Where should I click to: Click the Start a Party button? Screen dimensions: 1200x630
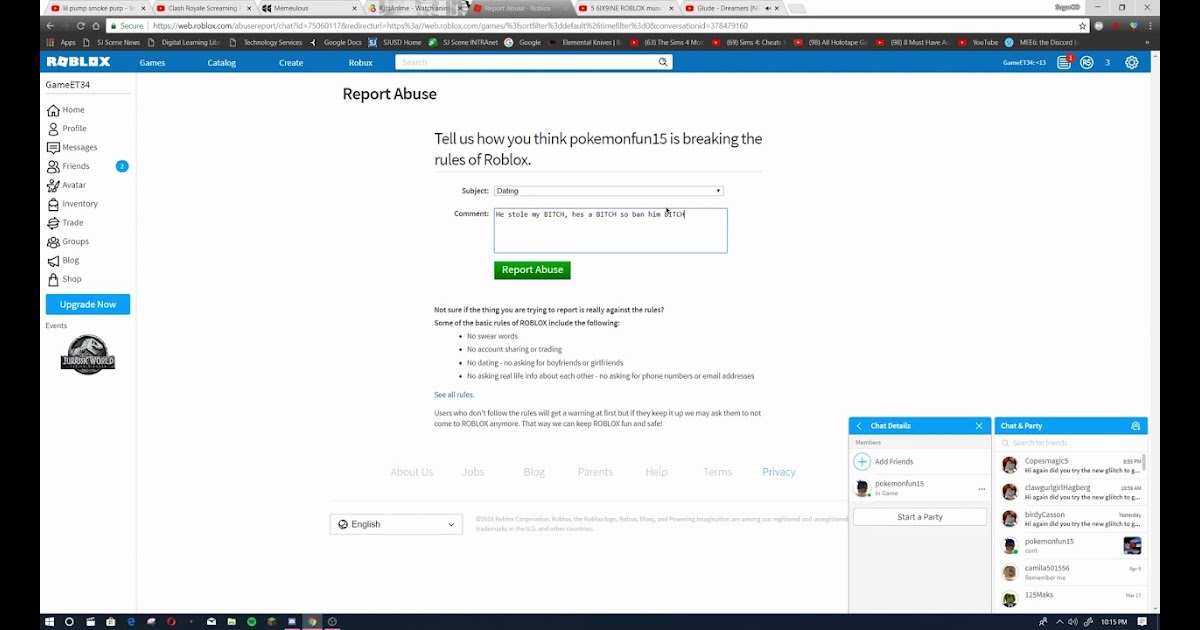(x=920, y=517)
